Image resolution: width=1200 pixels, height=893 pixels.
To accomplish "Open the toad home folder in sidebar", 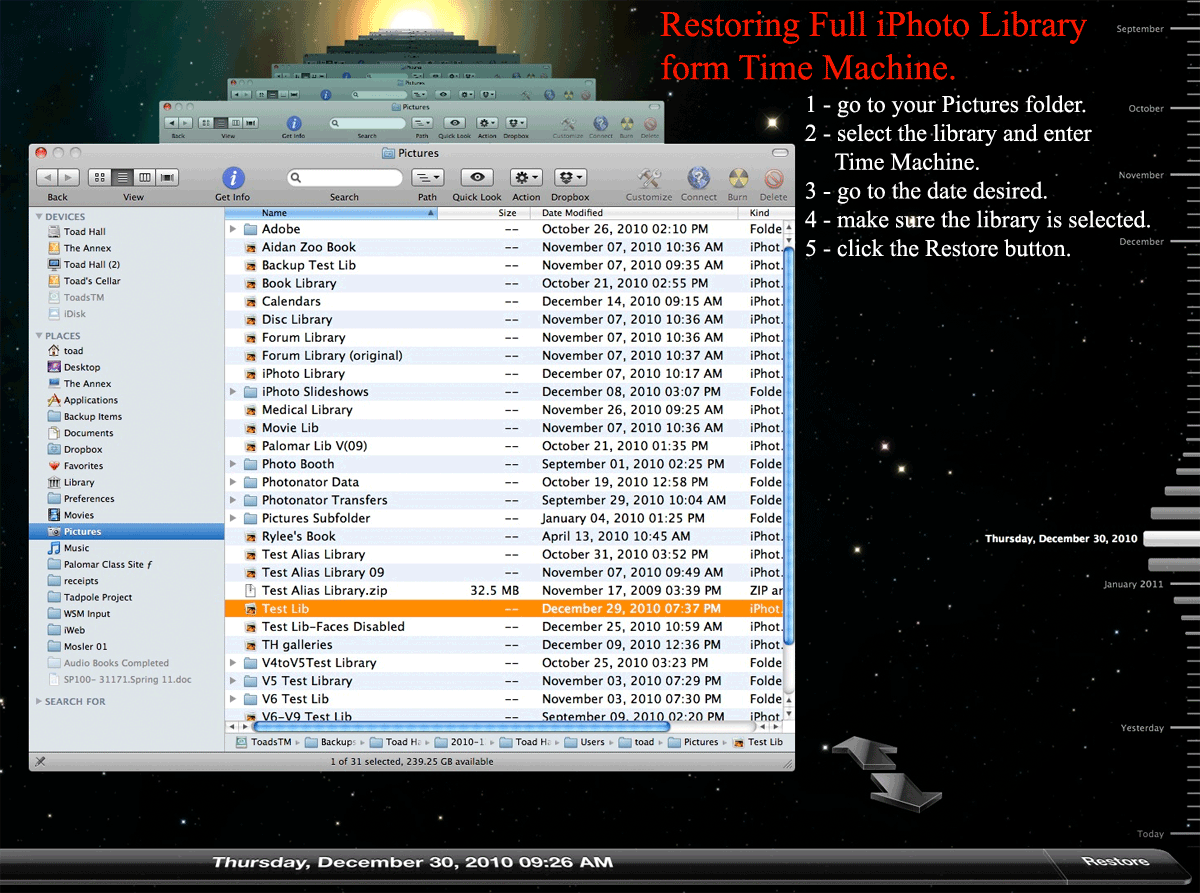I will click(x=73, y=351).
